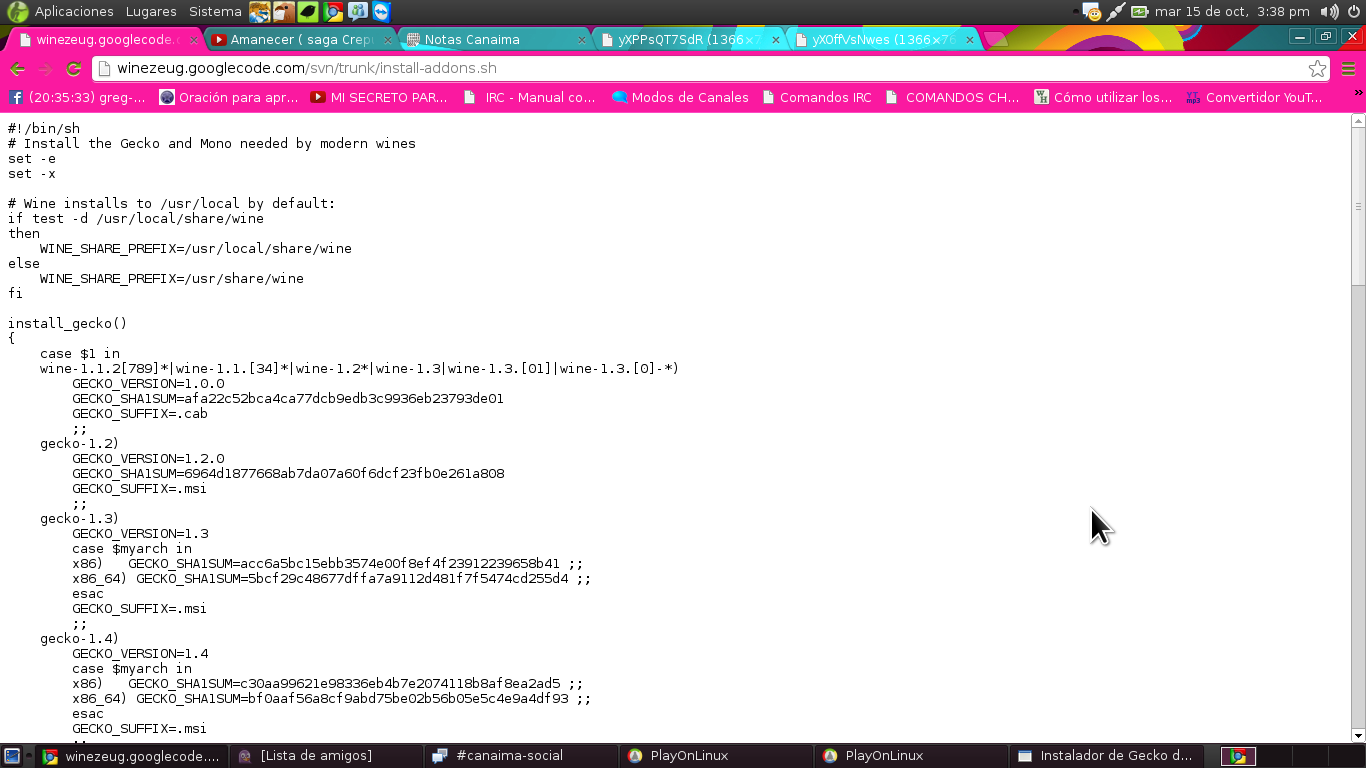Click the page vertical scrollbar thumb
This screenshot has height=768, width=1366.
(x=1358, y=205)
